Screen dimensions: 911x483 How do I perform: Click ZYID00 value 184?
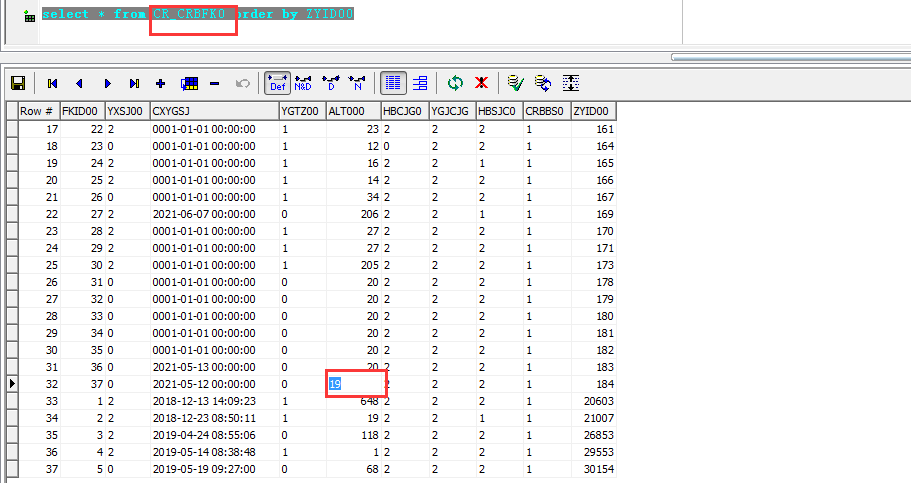(x=593, y=384)
